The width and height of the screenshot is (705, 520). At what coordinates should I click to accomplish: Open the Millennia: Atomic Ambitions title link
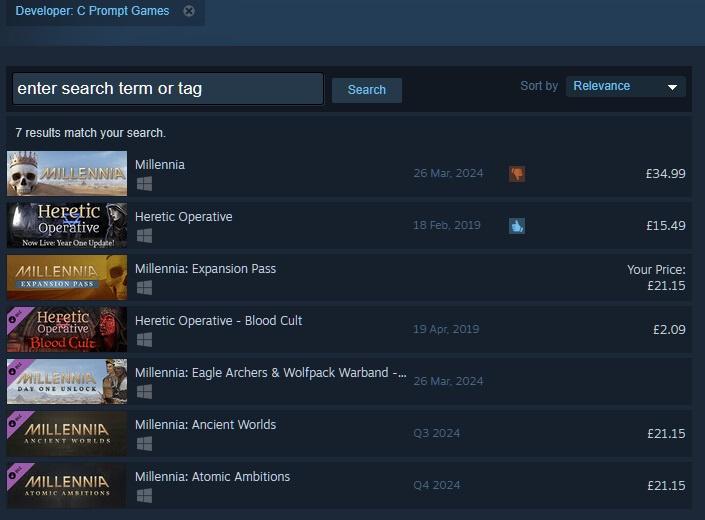[x=212, y=477]
